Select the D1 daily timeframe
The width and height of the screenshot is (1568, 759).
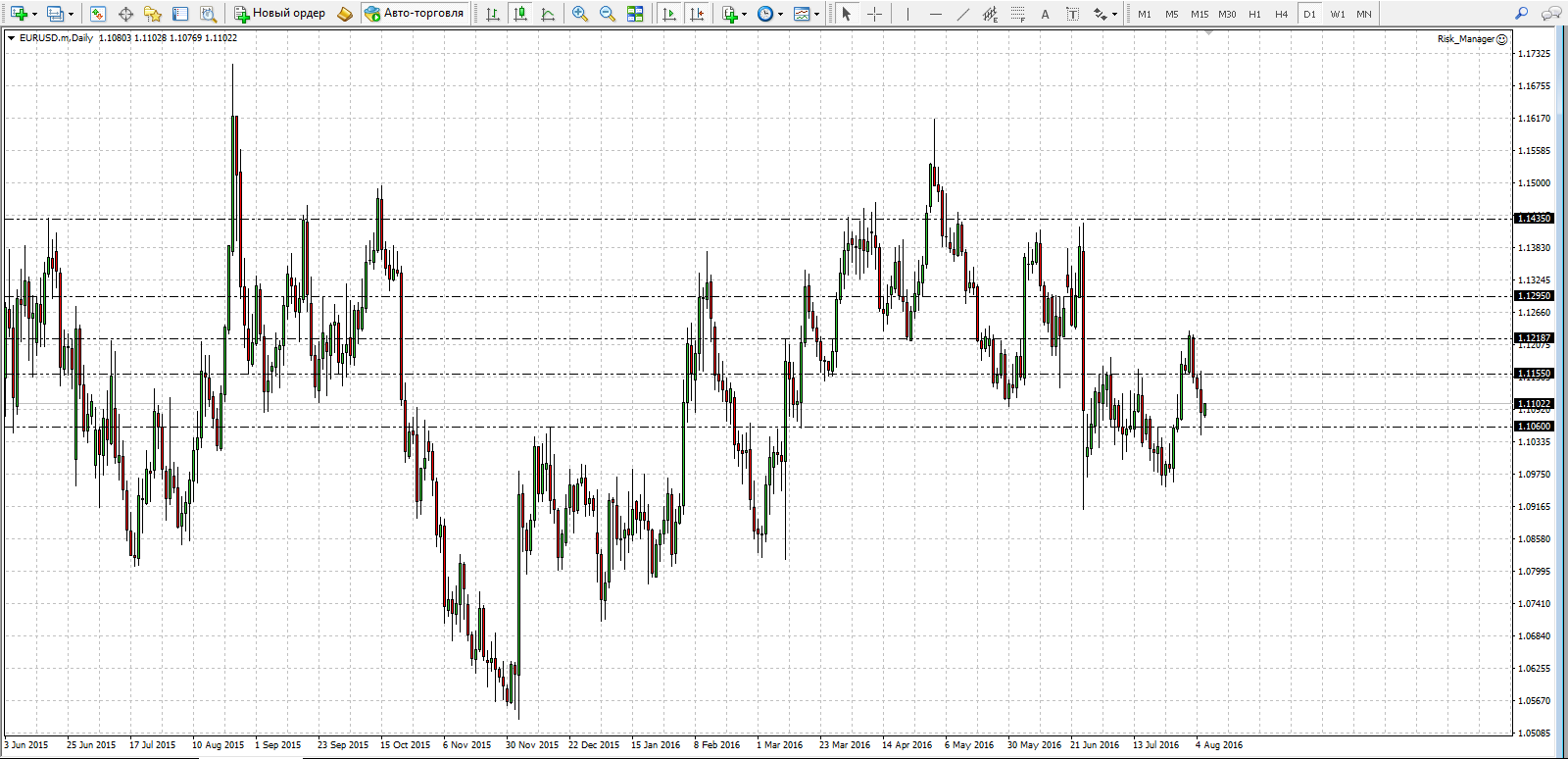[x=1309, y=14]
